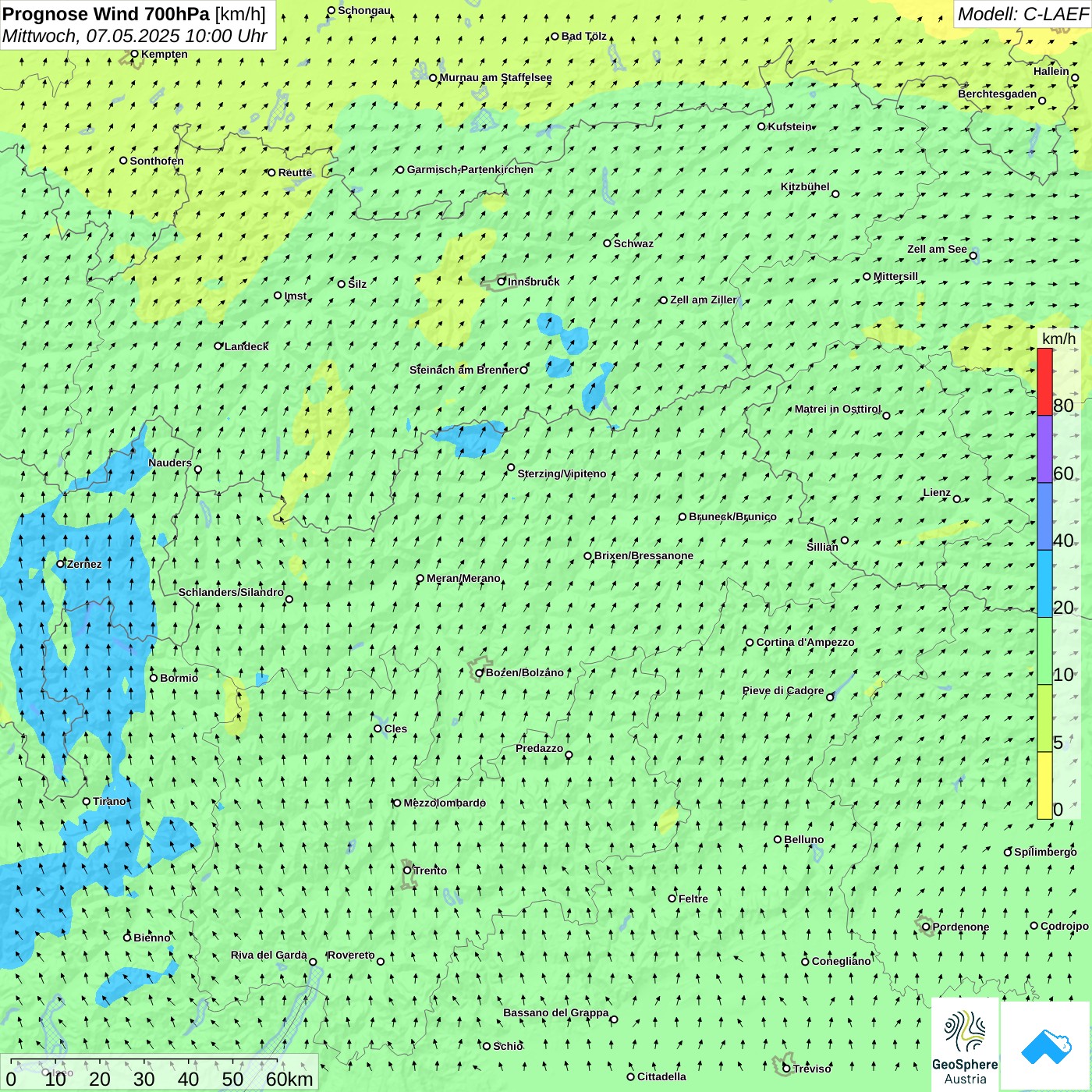
Task: Click the Imst label
Action: pos(296,296)
